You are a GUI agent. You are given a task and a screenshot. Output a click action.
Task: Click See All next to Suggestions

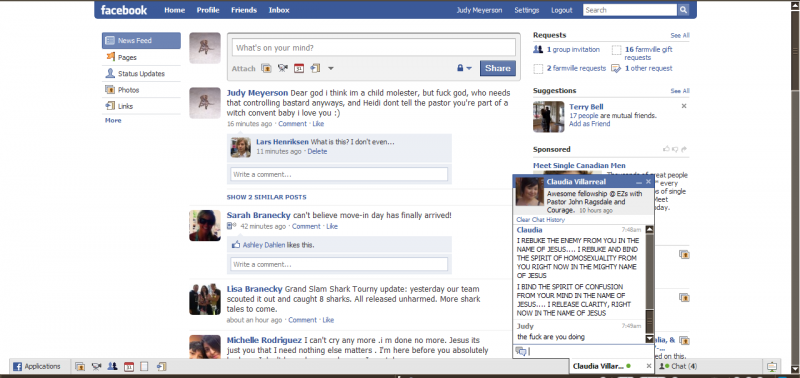tap(680, 91)
